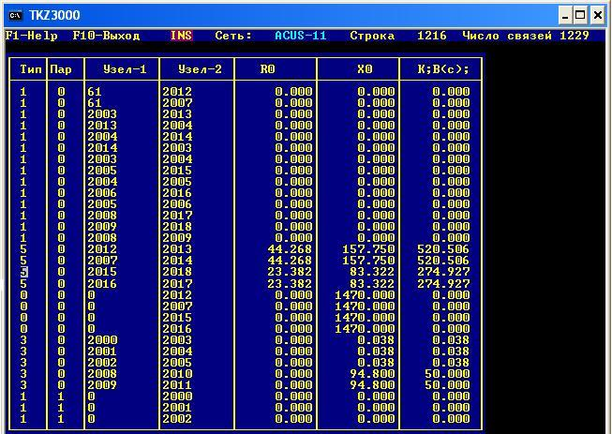Select Узел-2 cell 2010
Viewport: 612px width, 434px height.
pyautogui.click(x=177, y=374)
